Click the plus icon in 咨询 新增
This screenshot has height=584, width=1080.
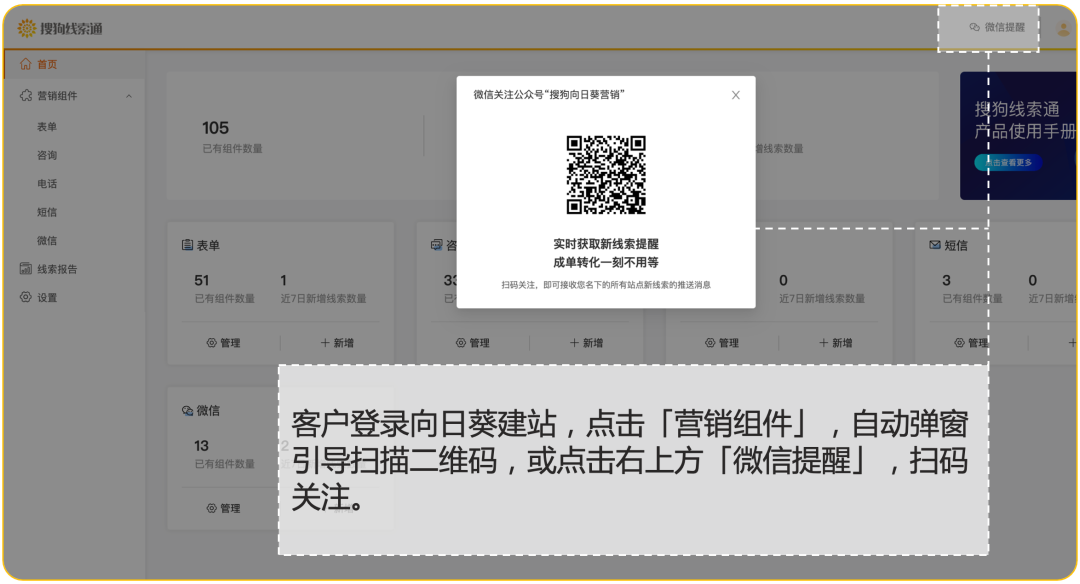pos(574,342)
